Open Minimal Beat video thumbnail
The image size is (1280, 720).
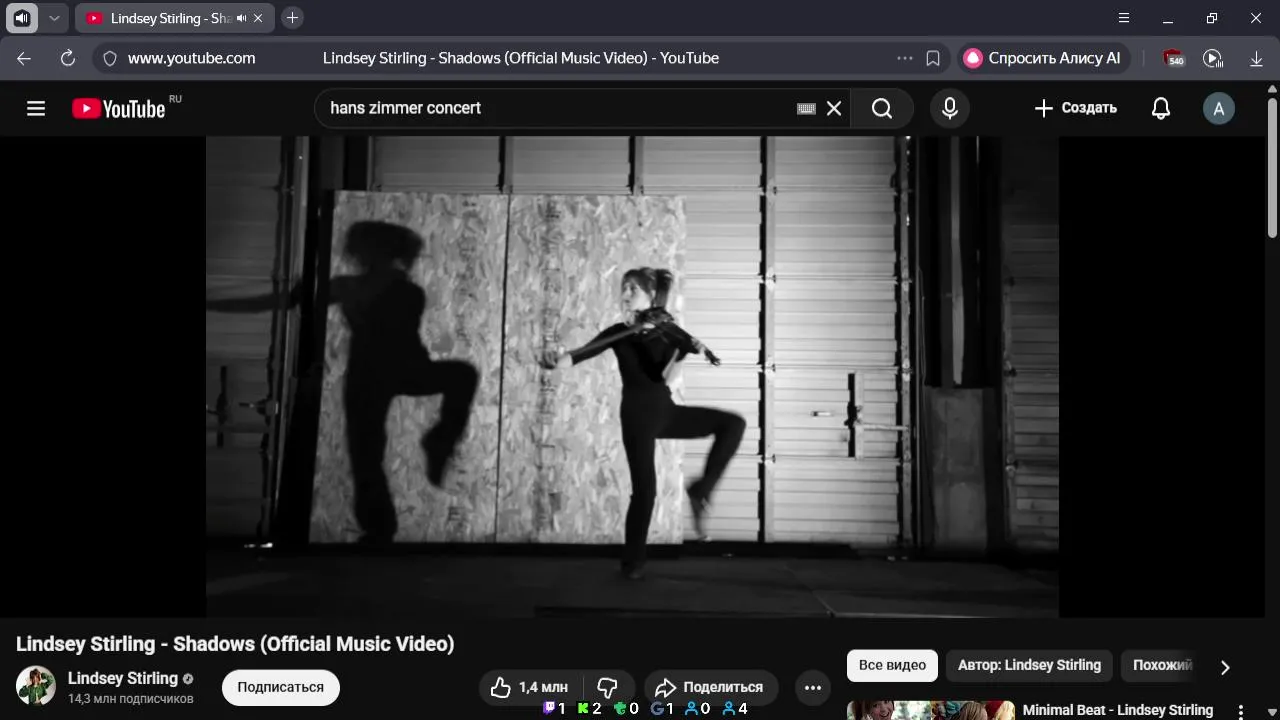point(931,710)
